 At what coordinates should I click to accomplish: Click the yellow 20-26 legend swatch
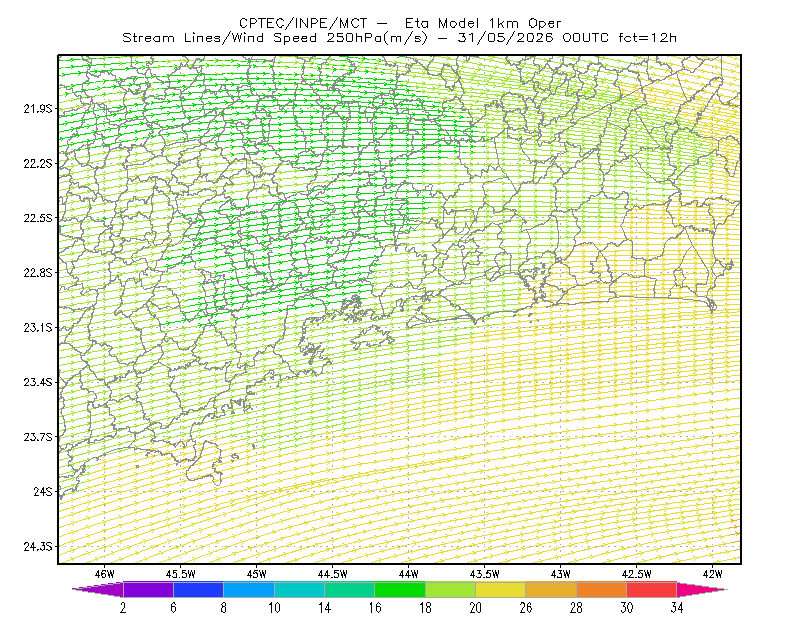501,589
